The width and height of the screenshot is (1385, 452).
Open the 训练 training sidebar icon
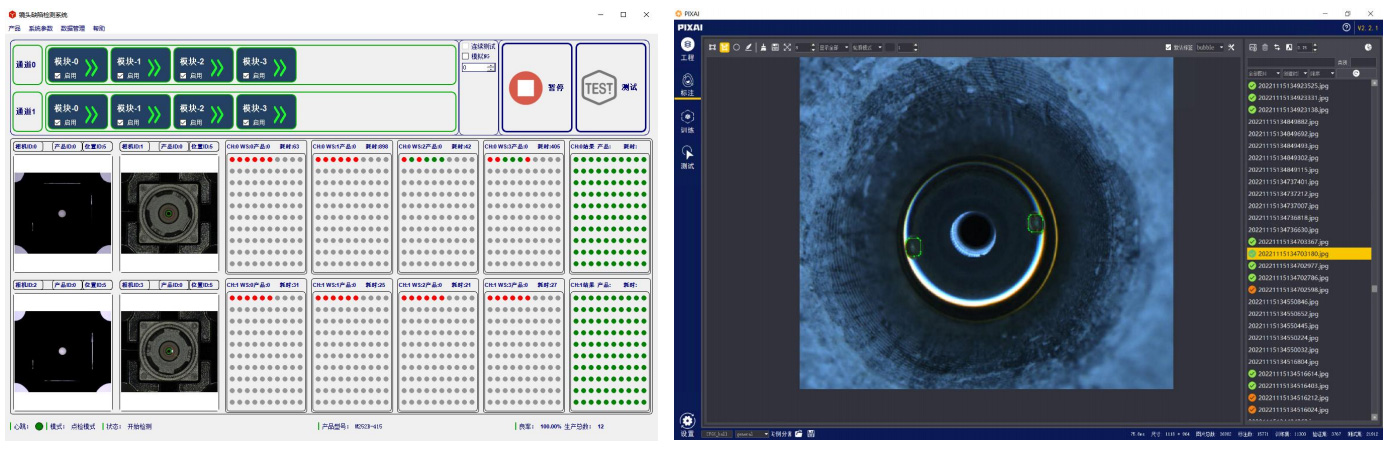687,119
